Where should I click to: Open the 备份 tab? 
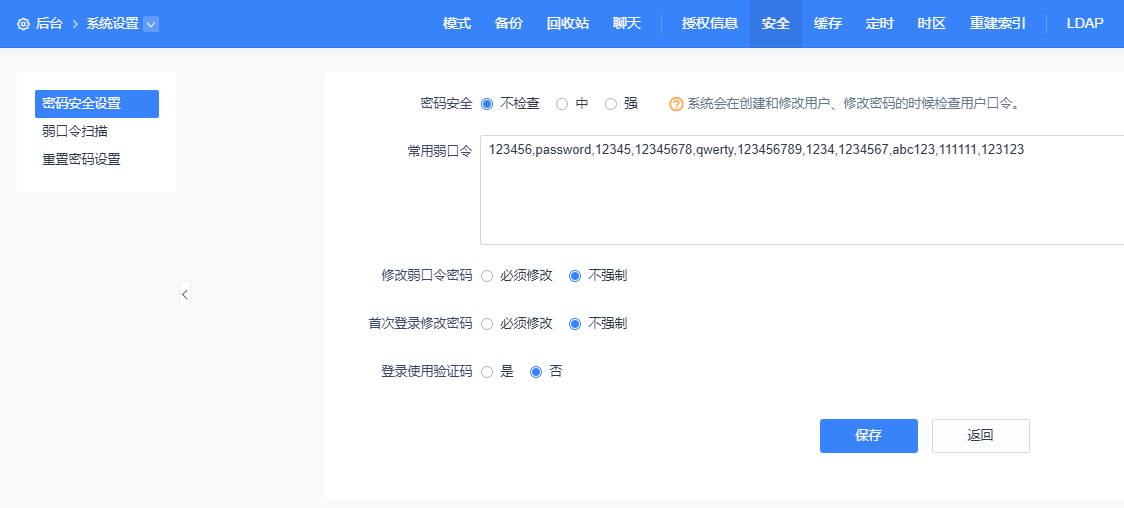509,24
